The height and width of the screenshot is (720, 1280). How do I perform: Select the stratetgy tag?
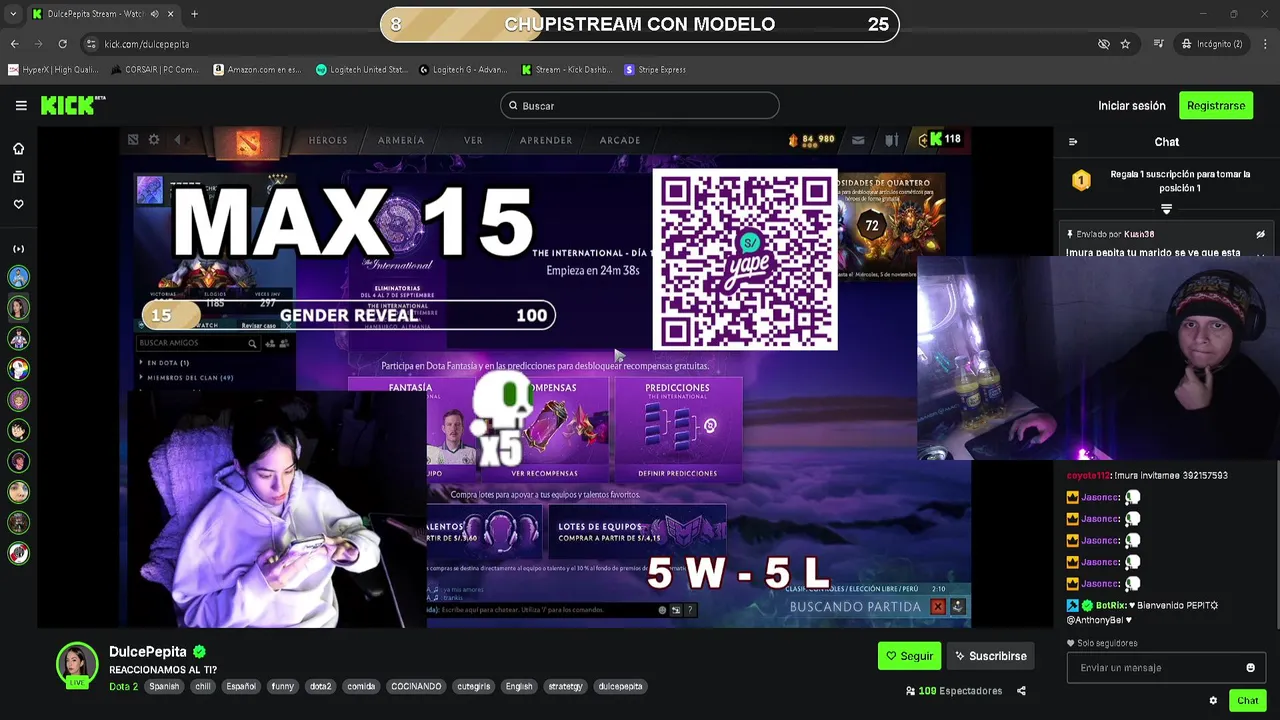(x=566, y=687)
